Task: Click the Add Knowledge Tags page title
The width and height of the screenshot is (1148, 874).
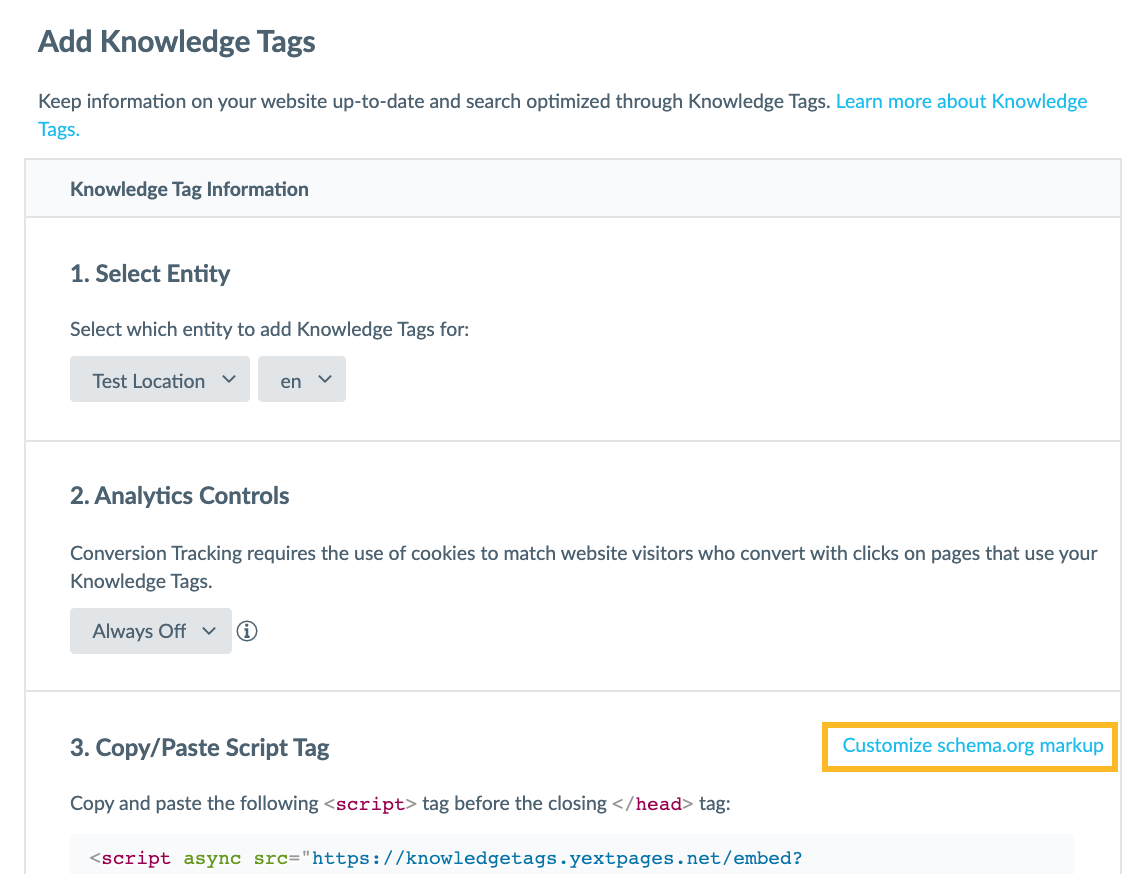Action: (x=176, y=42)
